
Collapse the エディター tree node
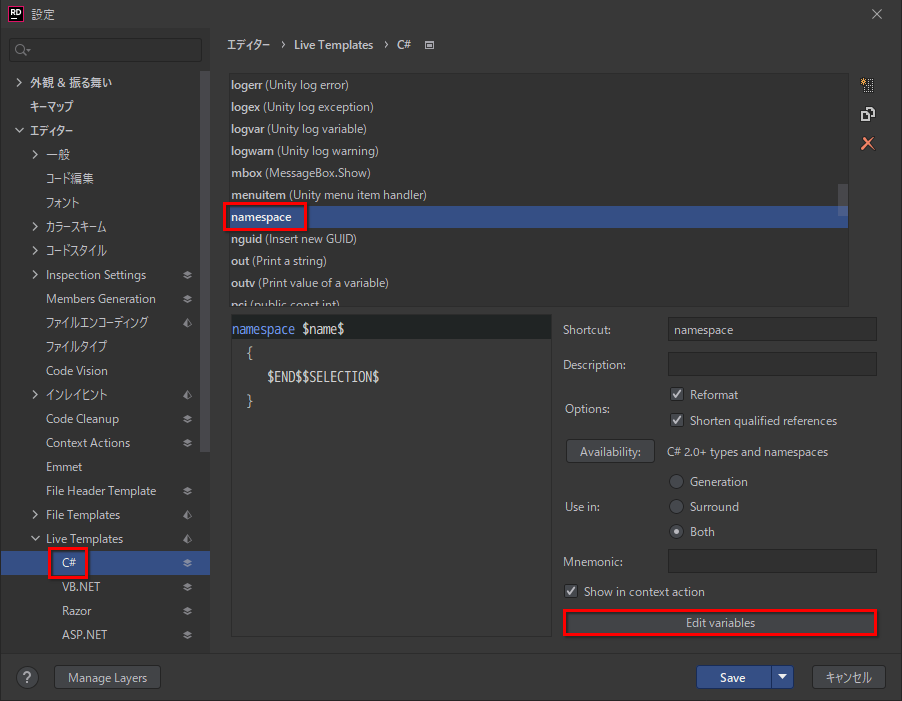point(19,131)
